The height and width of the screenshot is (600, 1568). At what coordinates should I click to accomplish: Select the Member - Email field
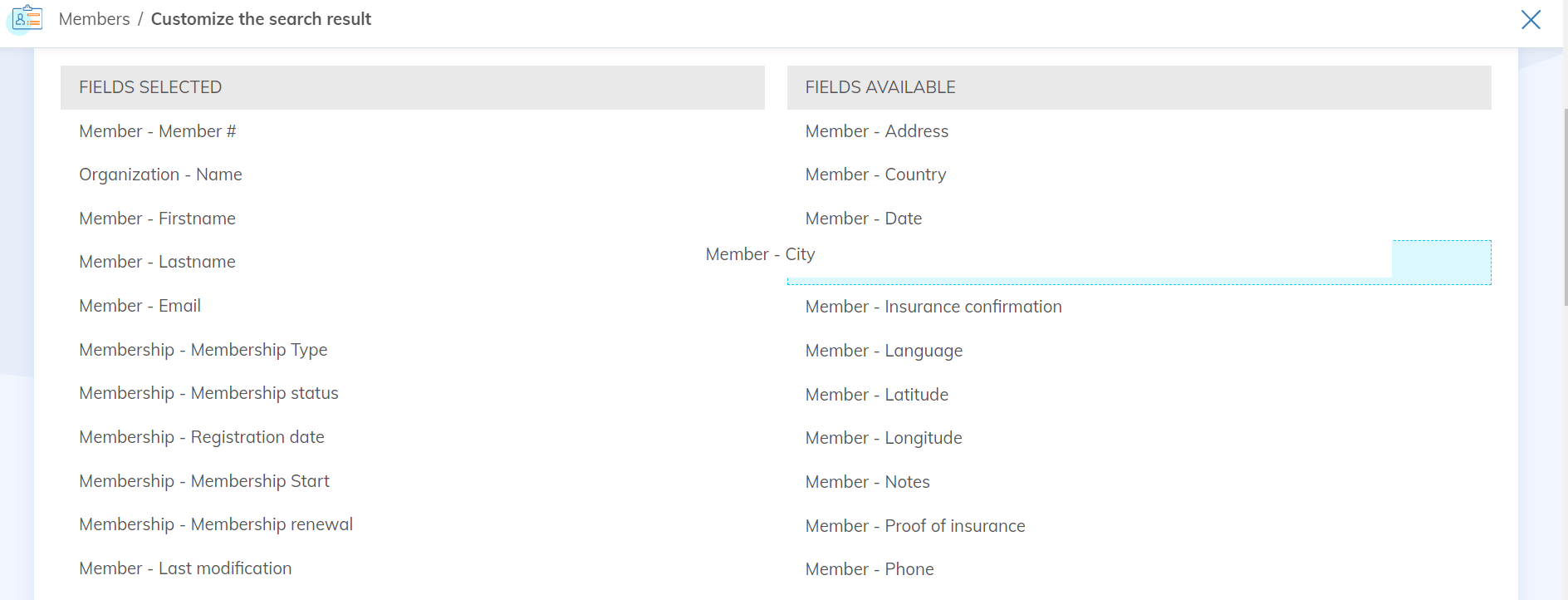[x=140, y=306]
